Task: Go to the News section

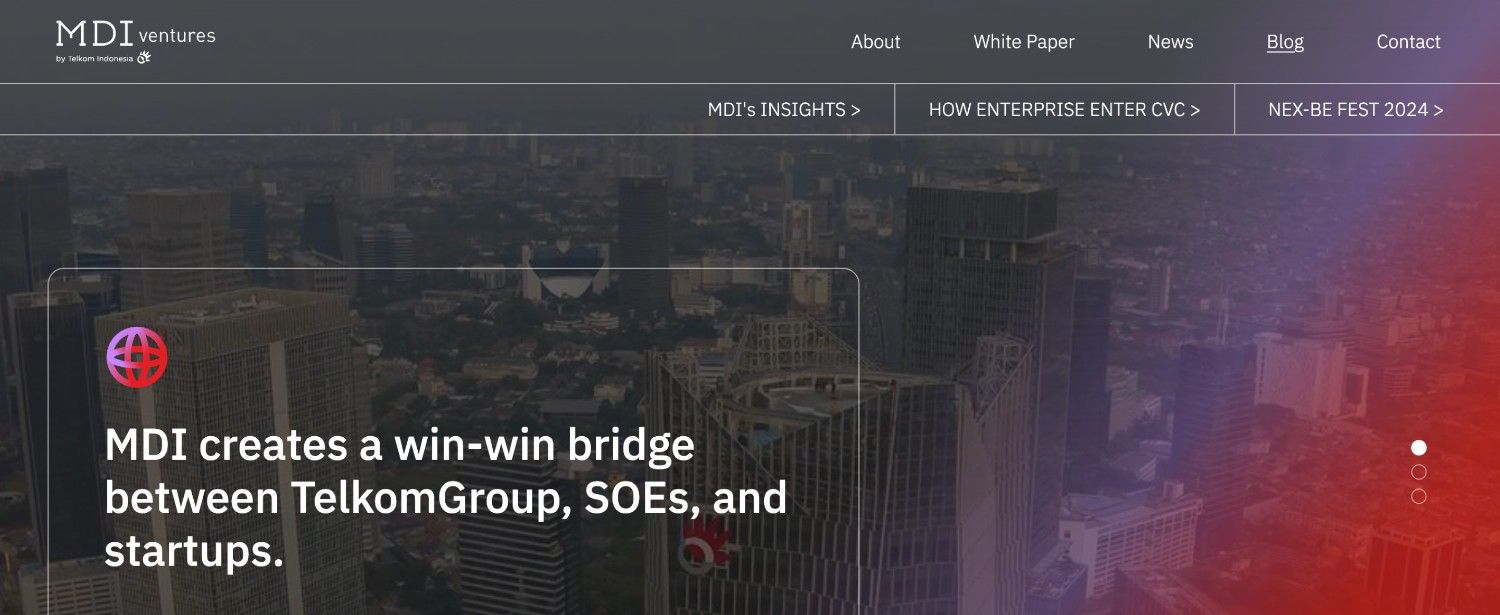Action: [x=1170, y=42]
